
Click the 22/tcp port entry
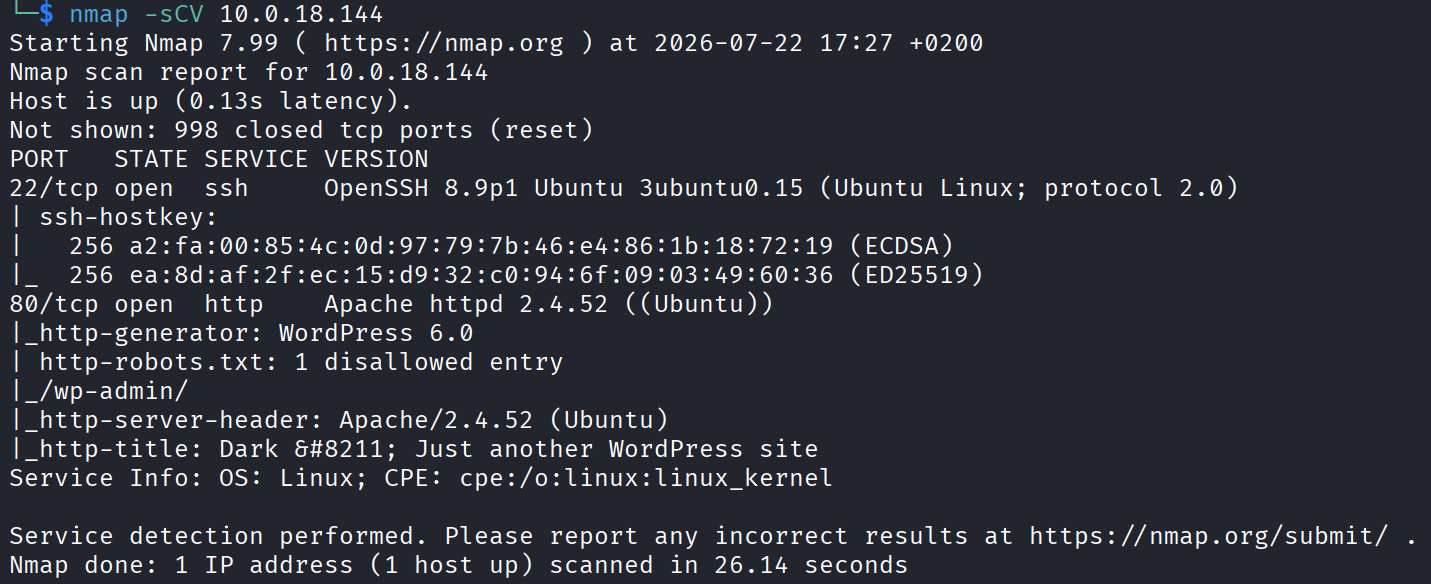(x=54, y=188)
